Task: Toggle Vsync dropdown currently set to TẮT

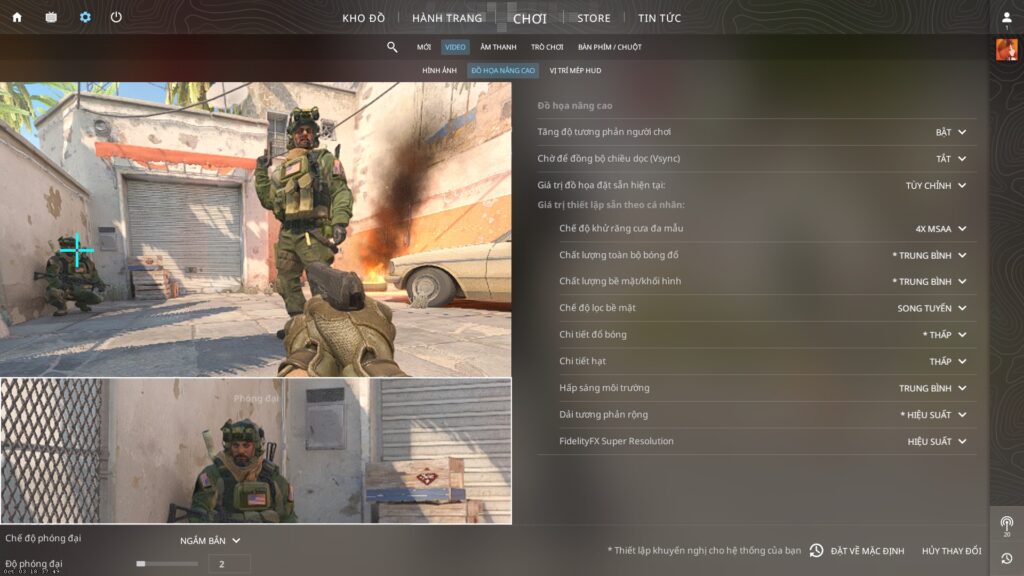Action: [951, 158]
